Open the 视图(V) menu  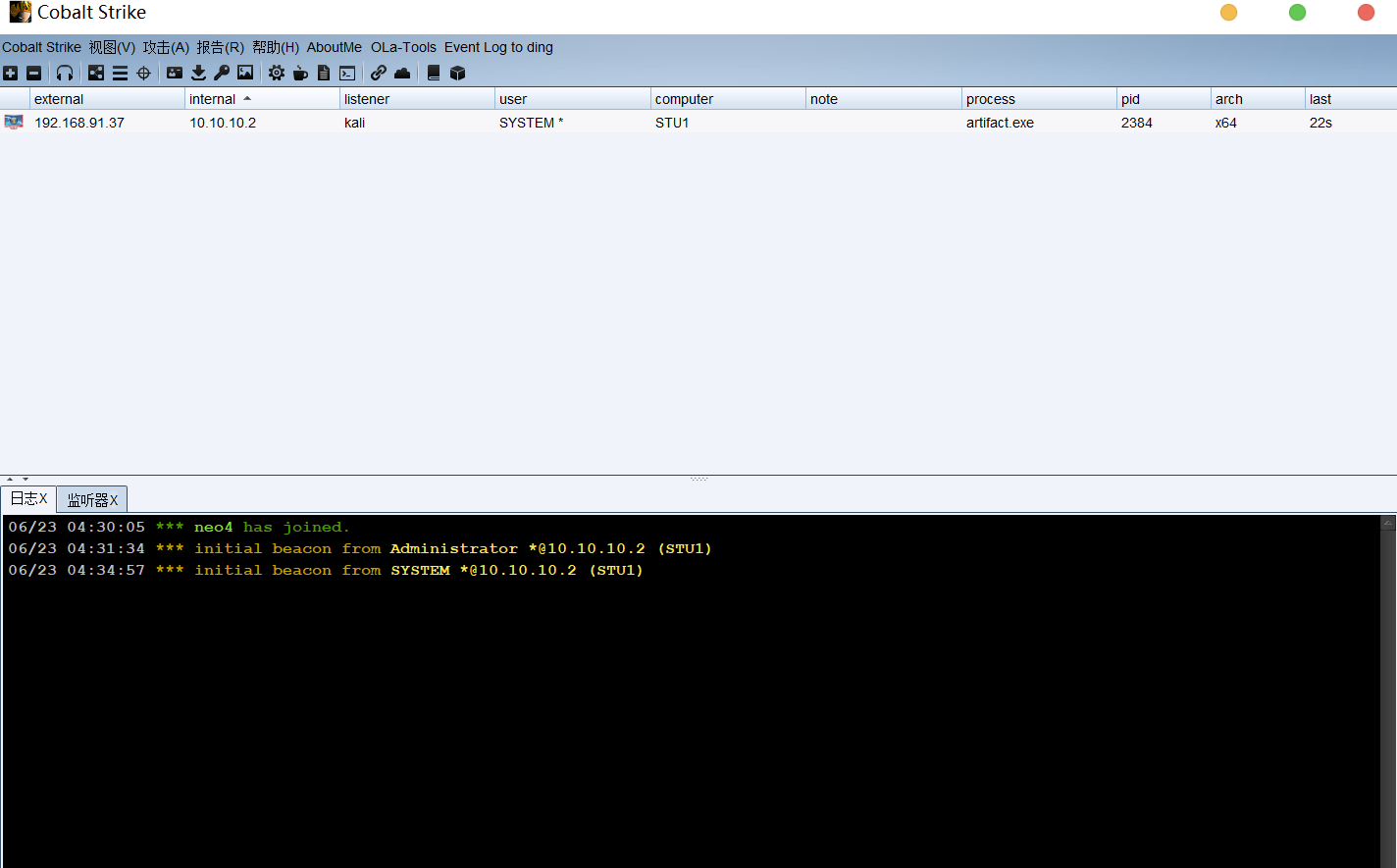[x=112, y=47]
